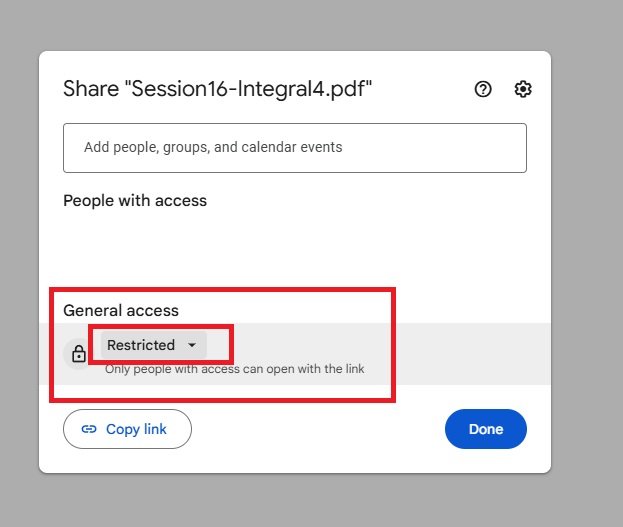The width and height of the screenshot is (623, 527).
Task: Click the "Restricted" label text
Action: (141, 345)
